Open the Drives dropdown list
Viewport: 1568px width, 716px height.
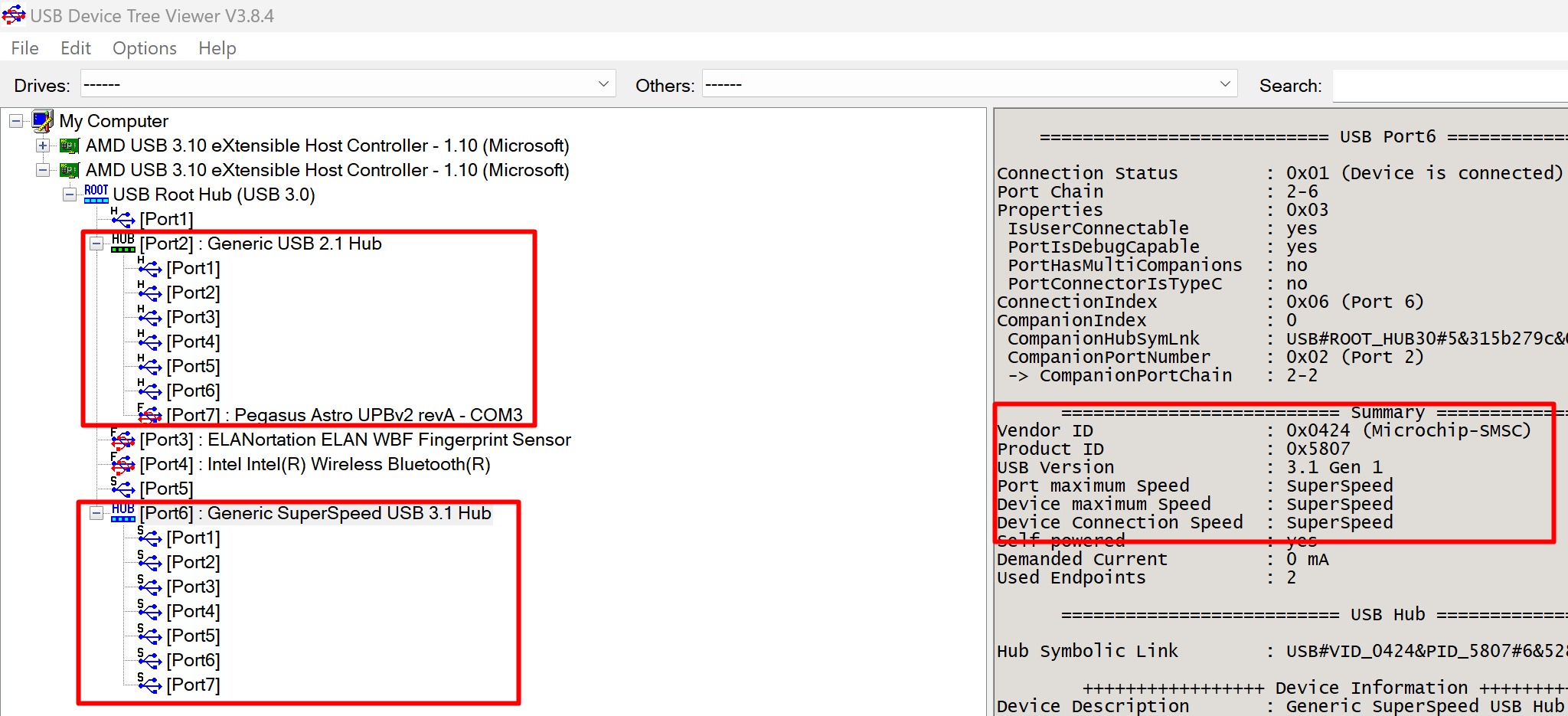coord(603,84)
